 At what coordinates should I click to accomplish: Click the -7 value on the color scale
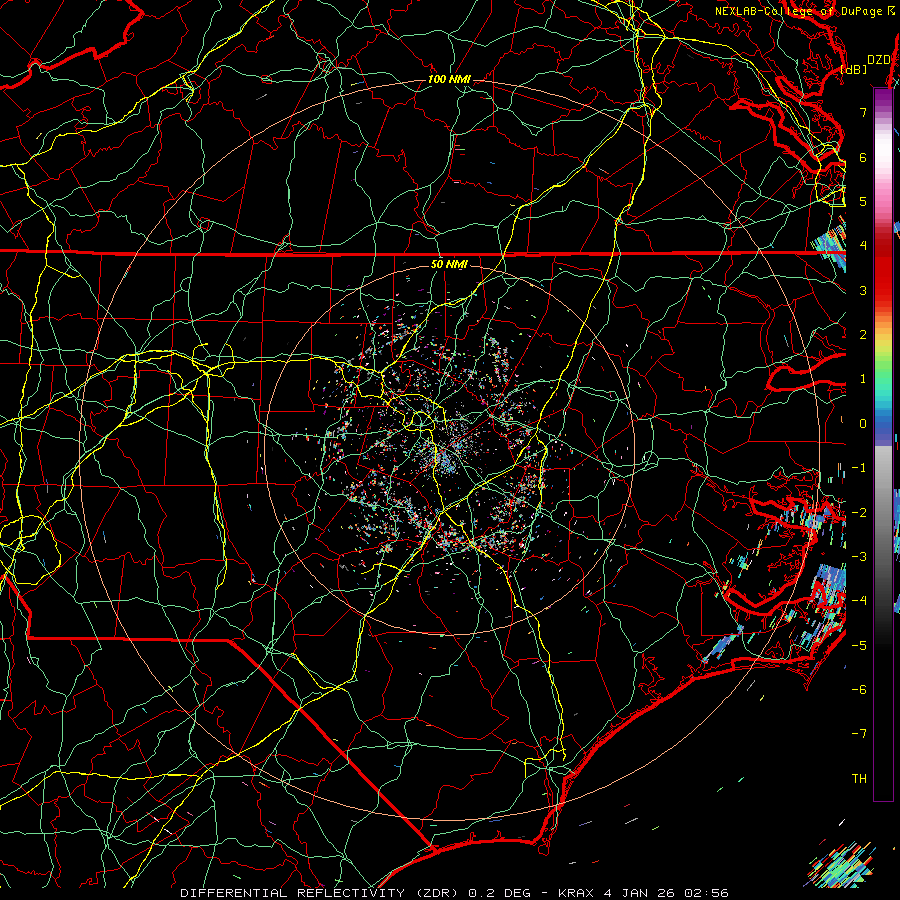click(x=859, y=734)
